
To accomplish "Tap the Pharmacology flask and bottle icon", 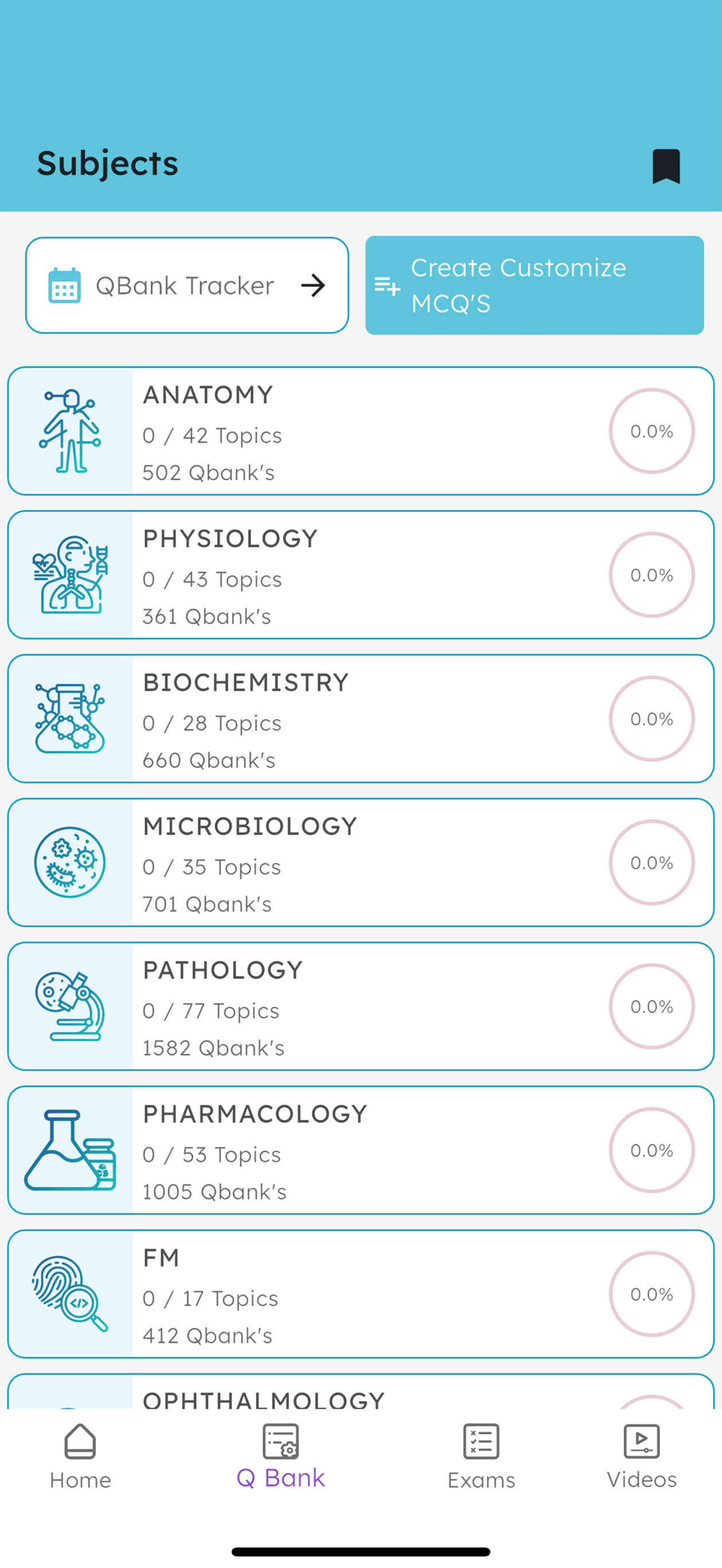I will pos(70,1149).
